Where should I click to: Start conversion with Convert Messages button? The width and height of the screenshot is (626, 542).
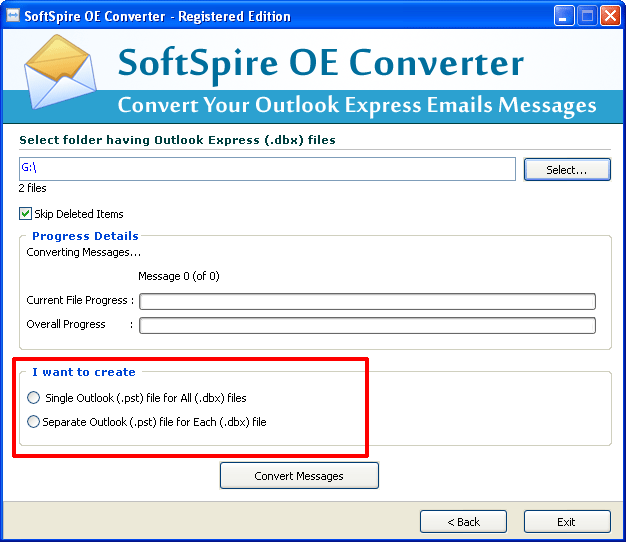pyautogui.click(x=299, y=475)
